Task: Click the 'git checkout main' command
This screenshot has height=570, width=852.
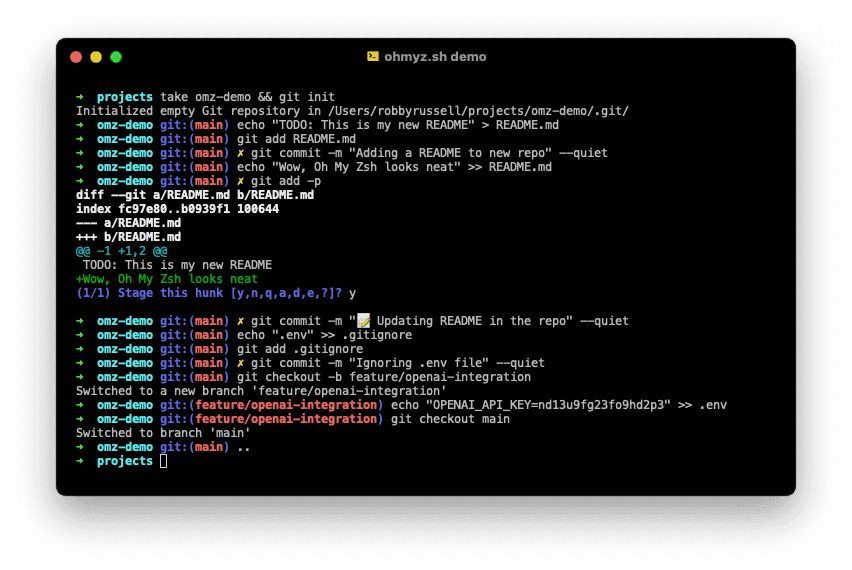Action: click(450, 419)
